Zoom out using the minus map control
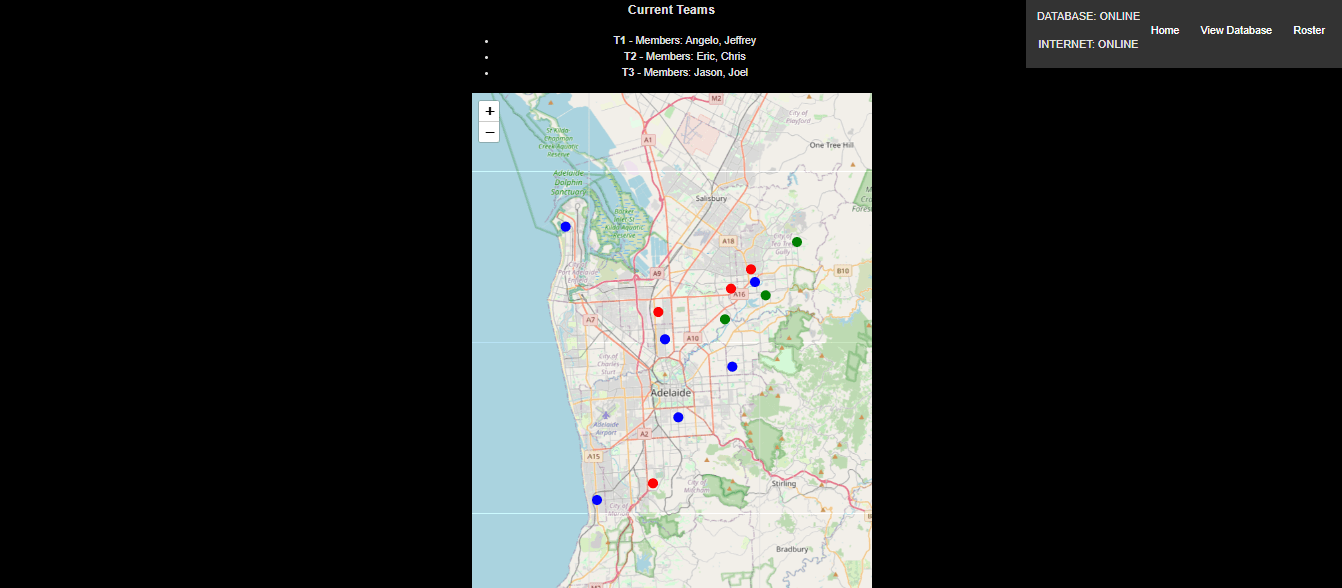Image resolution: width=1342 pixels, height=588 pixels. point(488,131)
